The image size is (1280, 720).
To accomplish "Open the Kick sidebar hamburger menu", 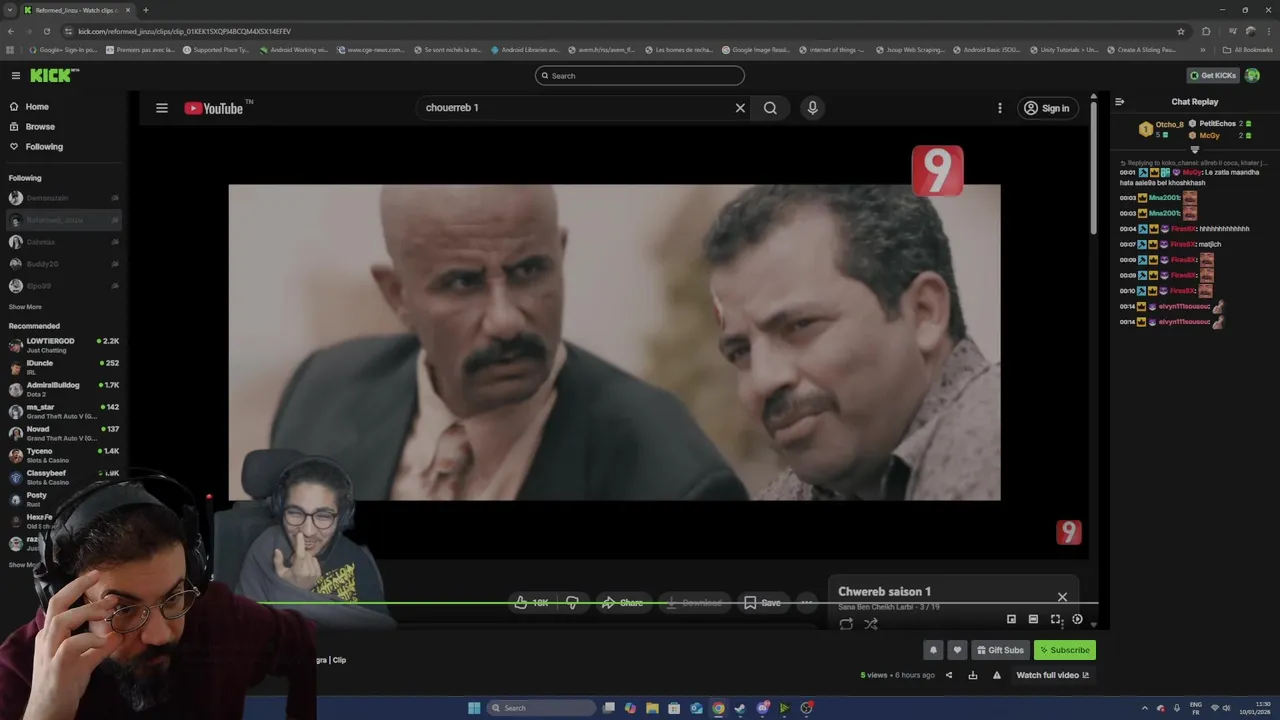I will click(x=16, y=75).
